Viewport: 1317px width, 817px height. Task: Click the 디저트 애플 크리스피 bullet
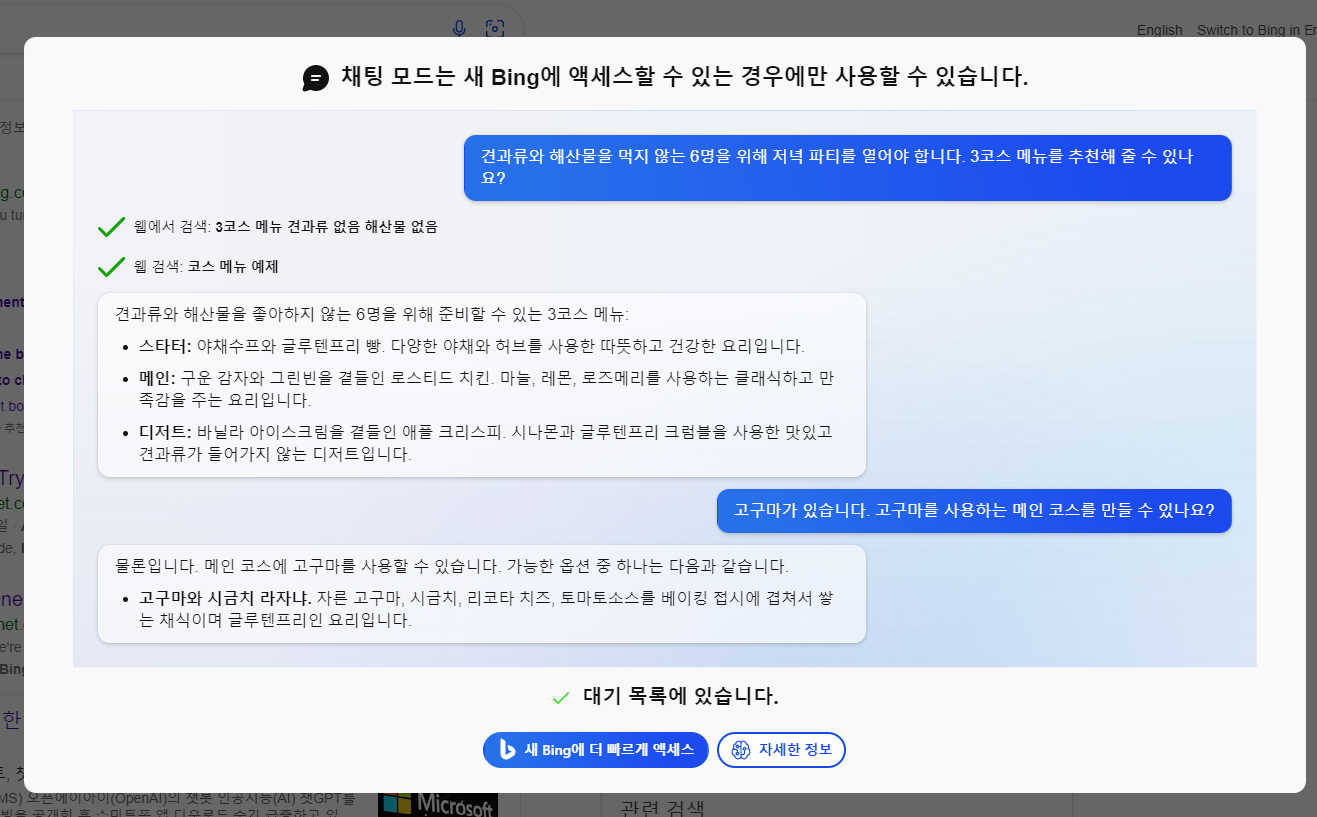486,443
